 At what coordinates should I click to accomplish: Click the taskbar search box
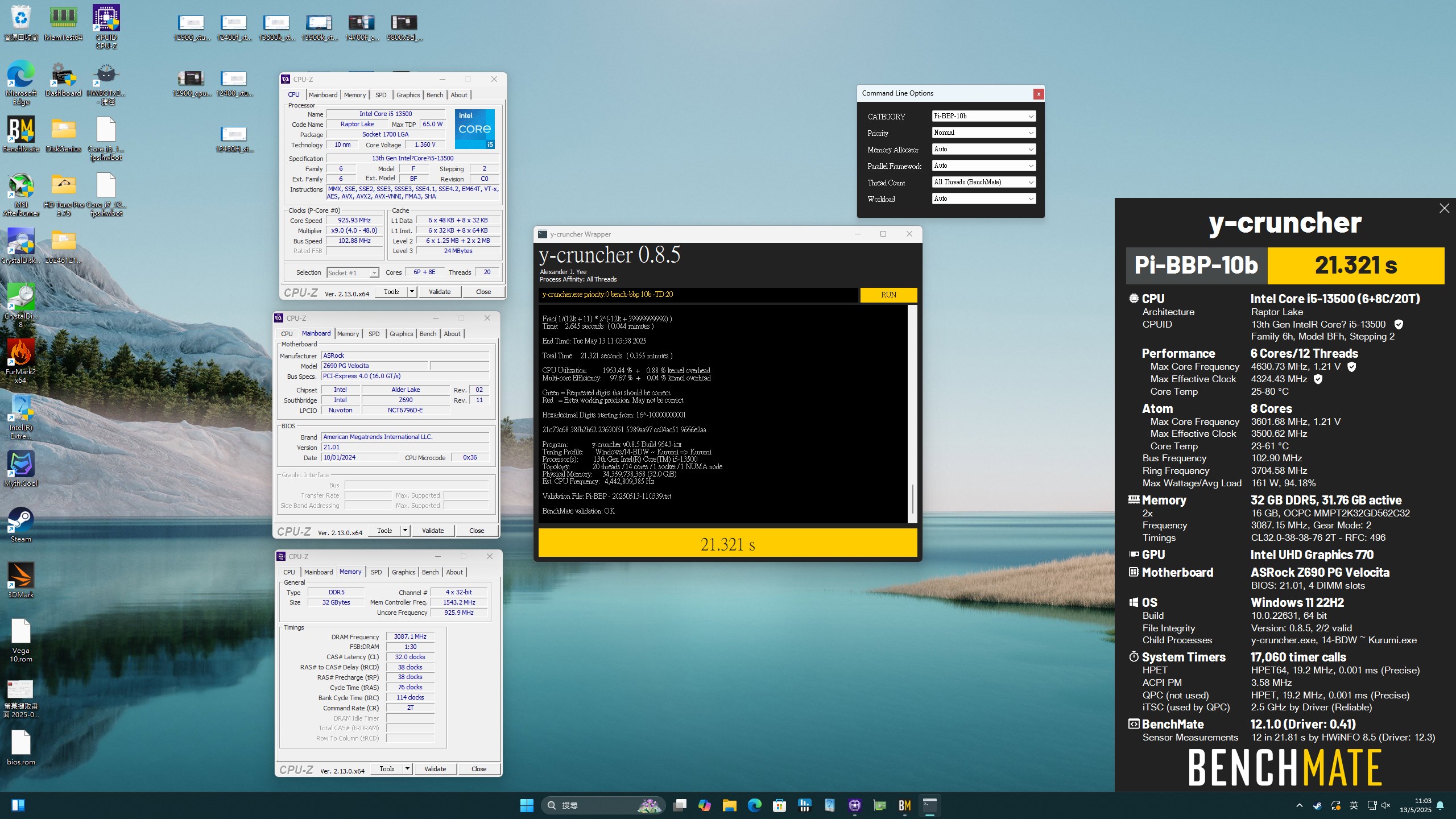pos(603,805)
